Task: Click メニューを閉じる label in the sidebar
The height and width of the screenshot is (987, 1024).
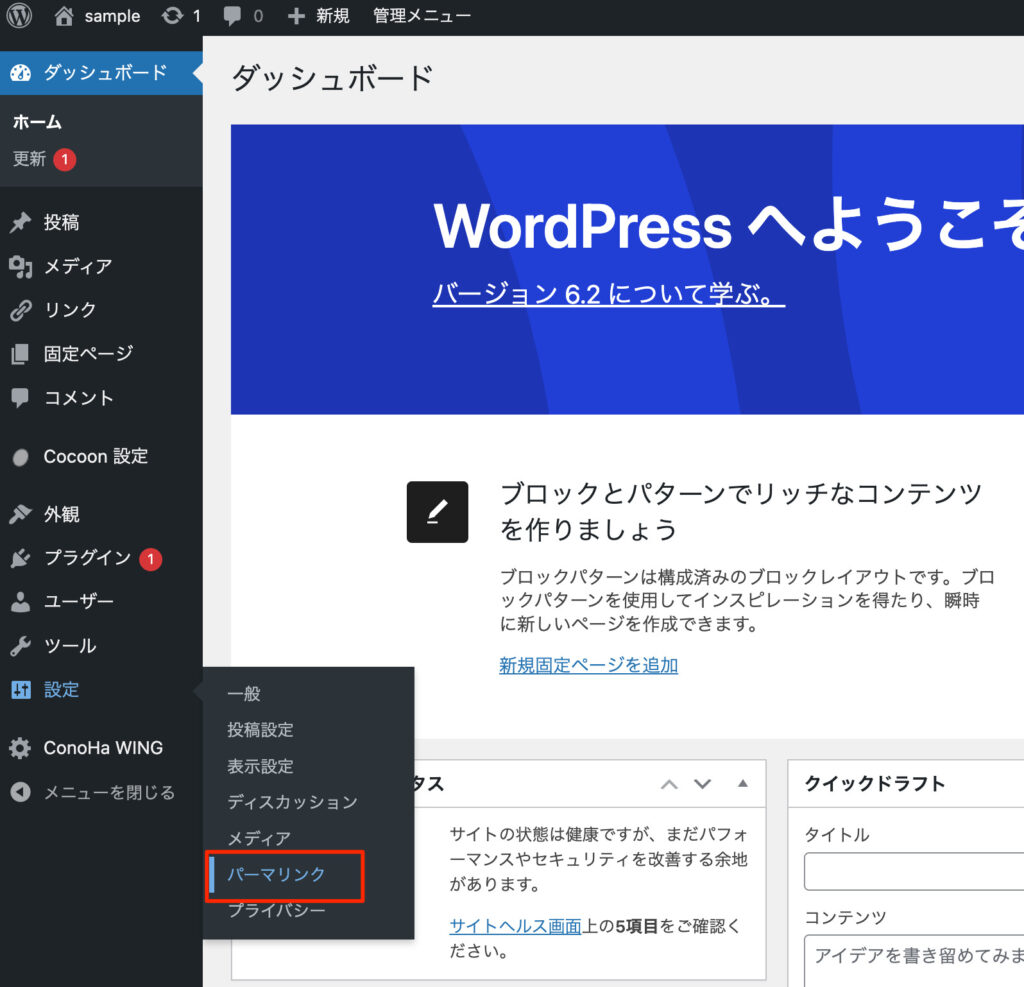Action: point(109,792)
